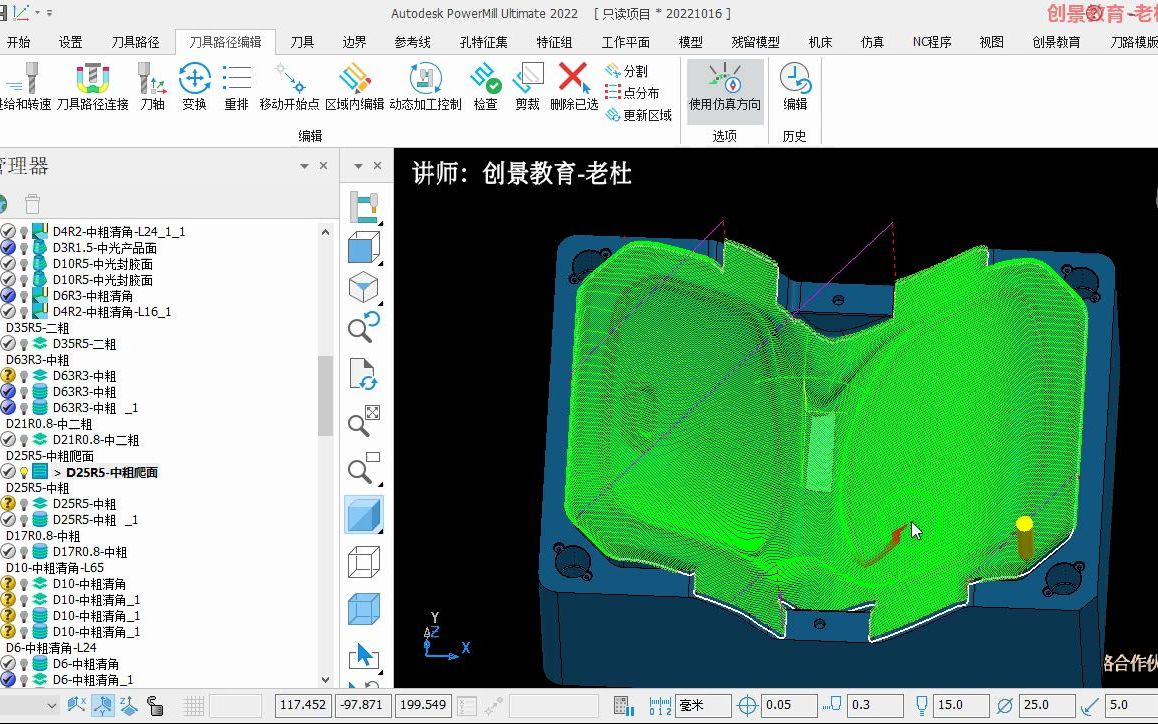Click the zoom refresh magnifier icon
This screenshot has height=724, width=1158.
coord(363,327)
